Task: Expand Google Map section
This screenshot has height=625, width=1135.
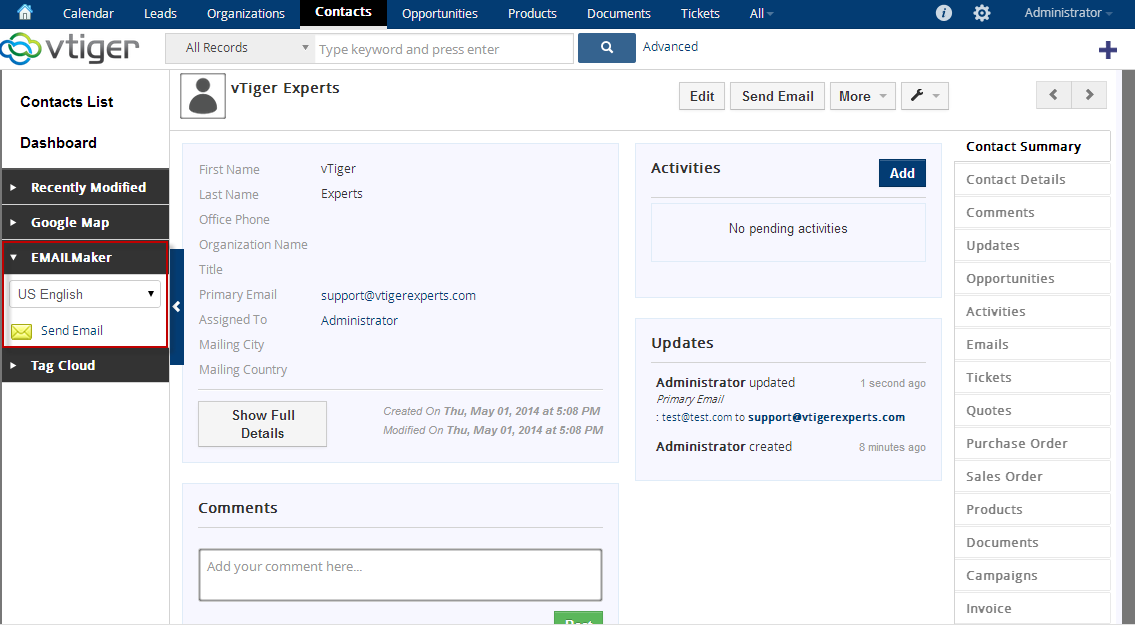Action: [x=85, y=222]
